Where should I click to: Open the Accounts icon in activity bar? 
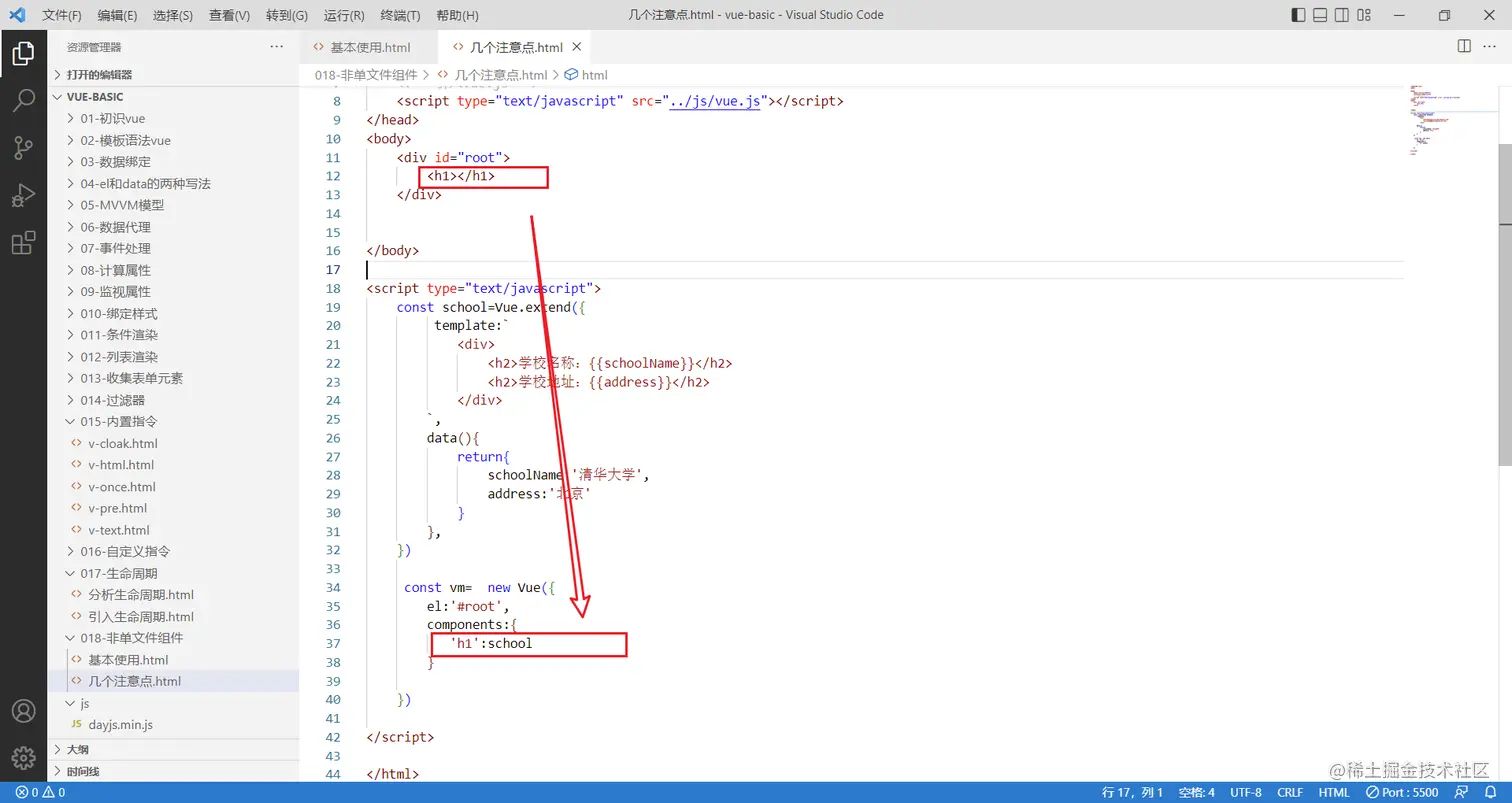point(23,711)
